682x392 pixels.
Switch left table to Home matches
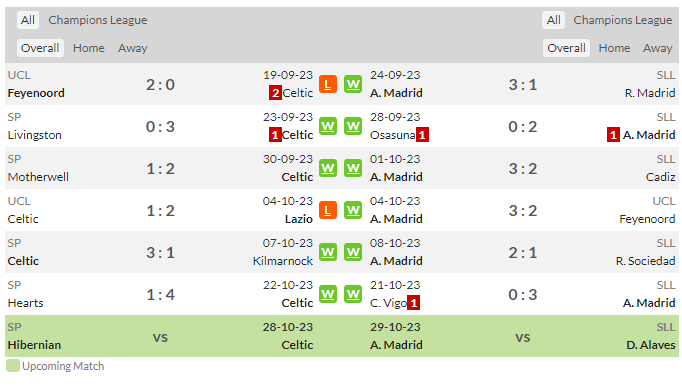coord(89,48)
